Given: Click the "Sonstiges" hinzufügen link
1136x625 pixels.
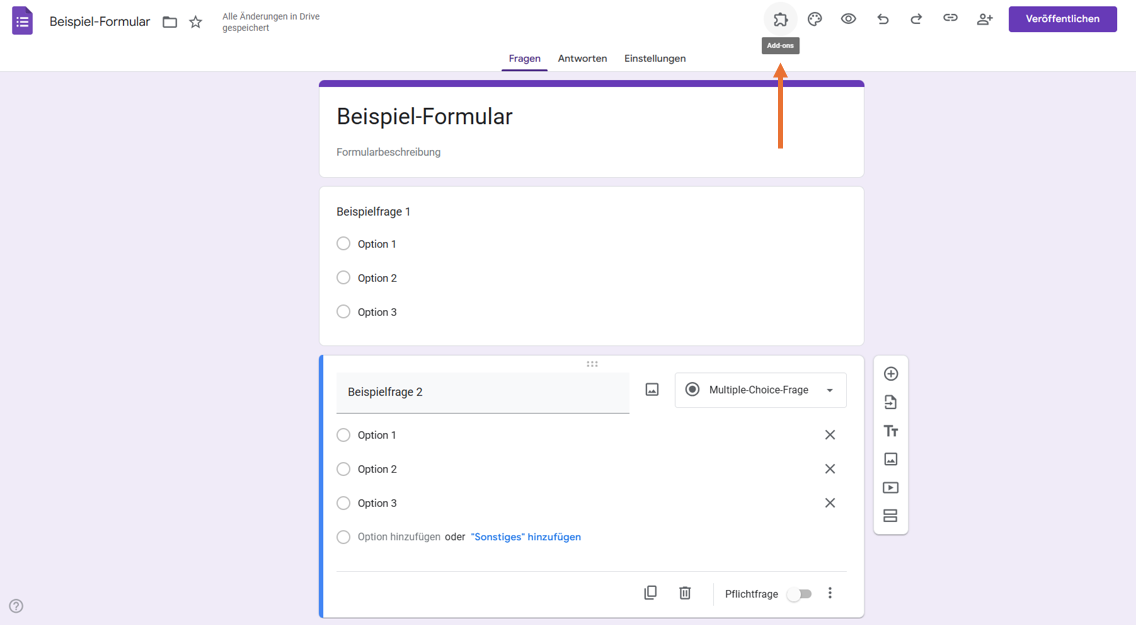Looking at the screenshot, I should pos(526,537).
